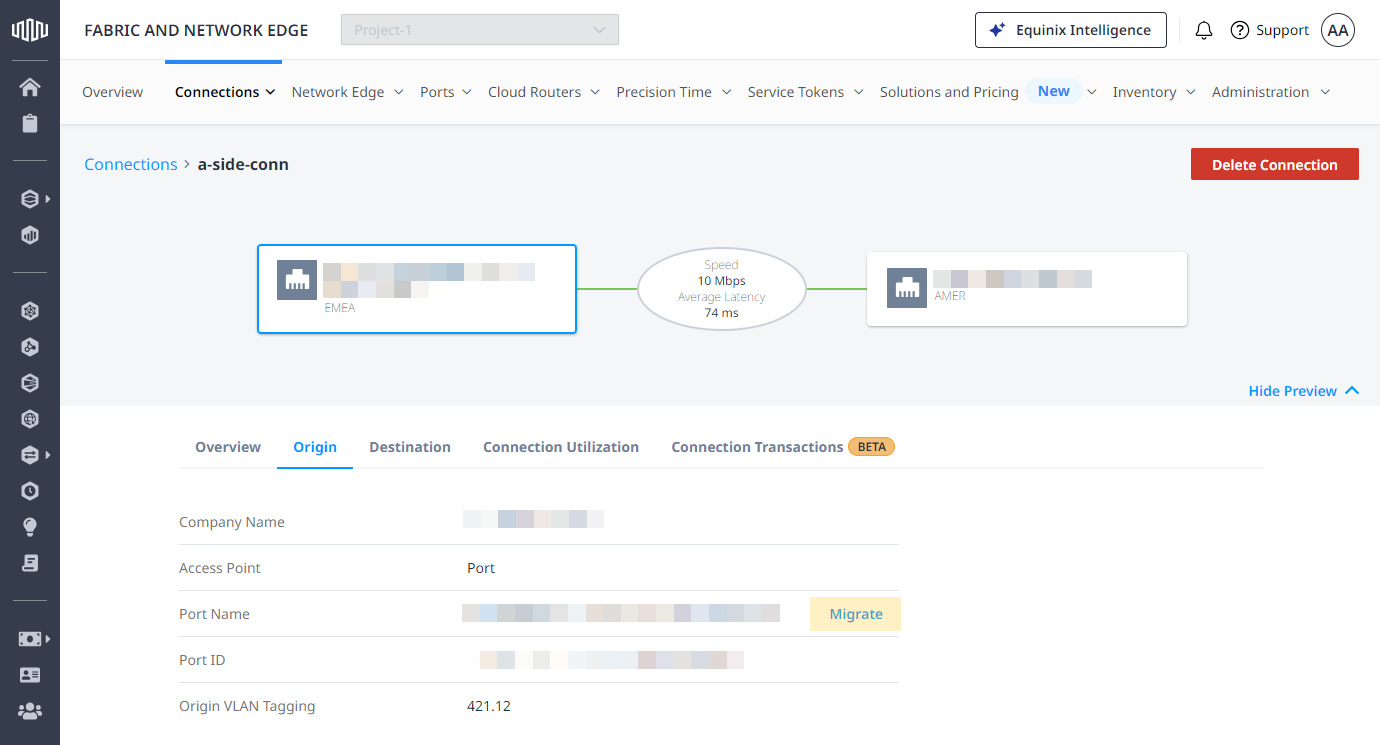
Task: Expand the Network Edge menu dropdown
Action: (398, 92)
